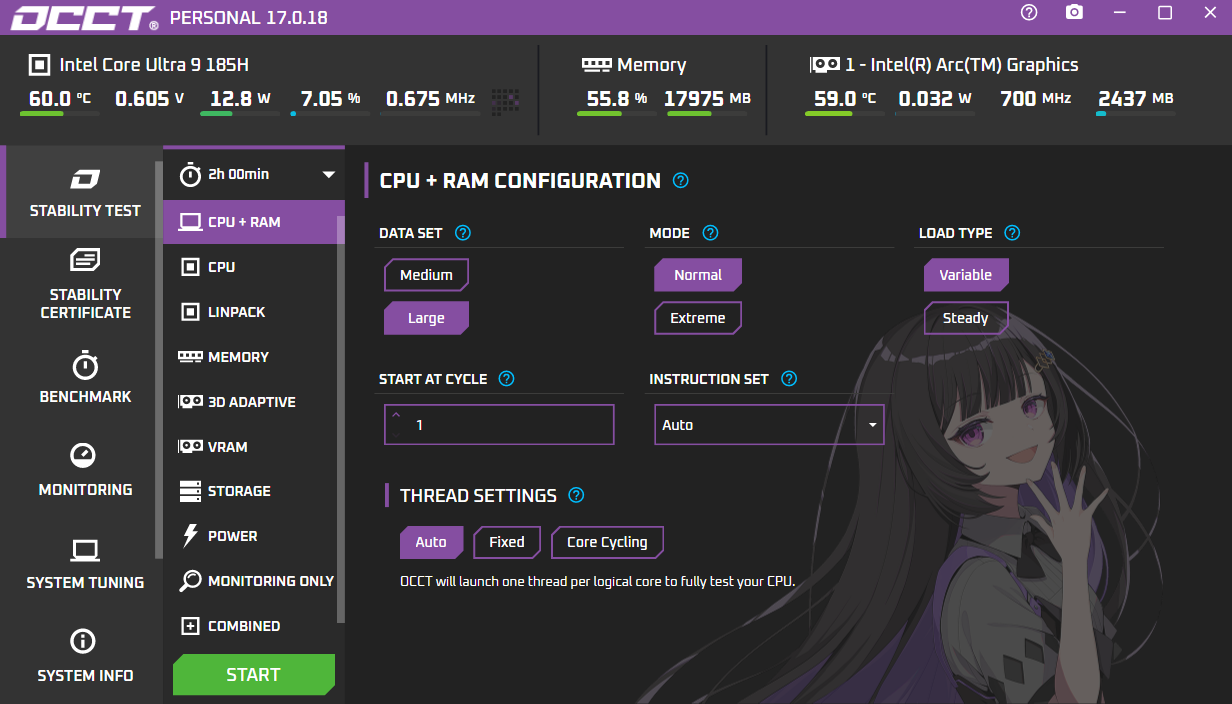Select Auto thread settings
This screenshot has width=1232, height=704.
[431, 542]
